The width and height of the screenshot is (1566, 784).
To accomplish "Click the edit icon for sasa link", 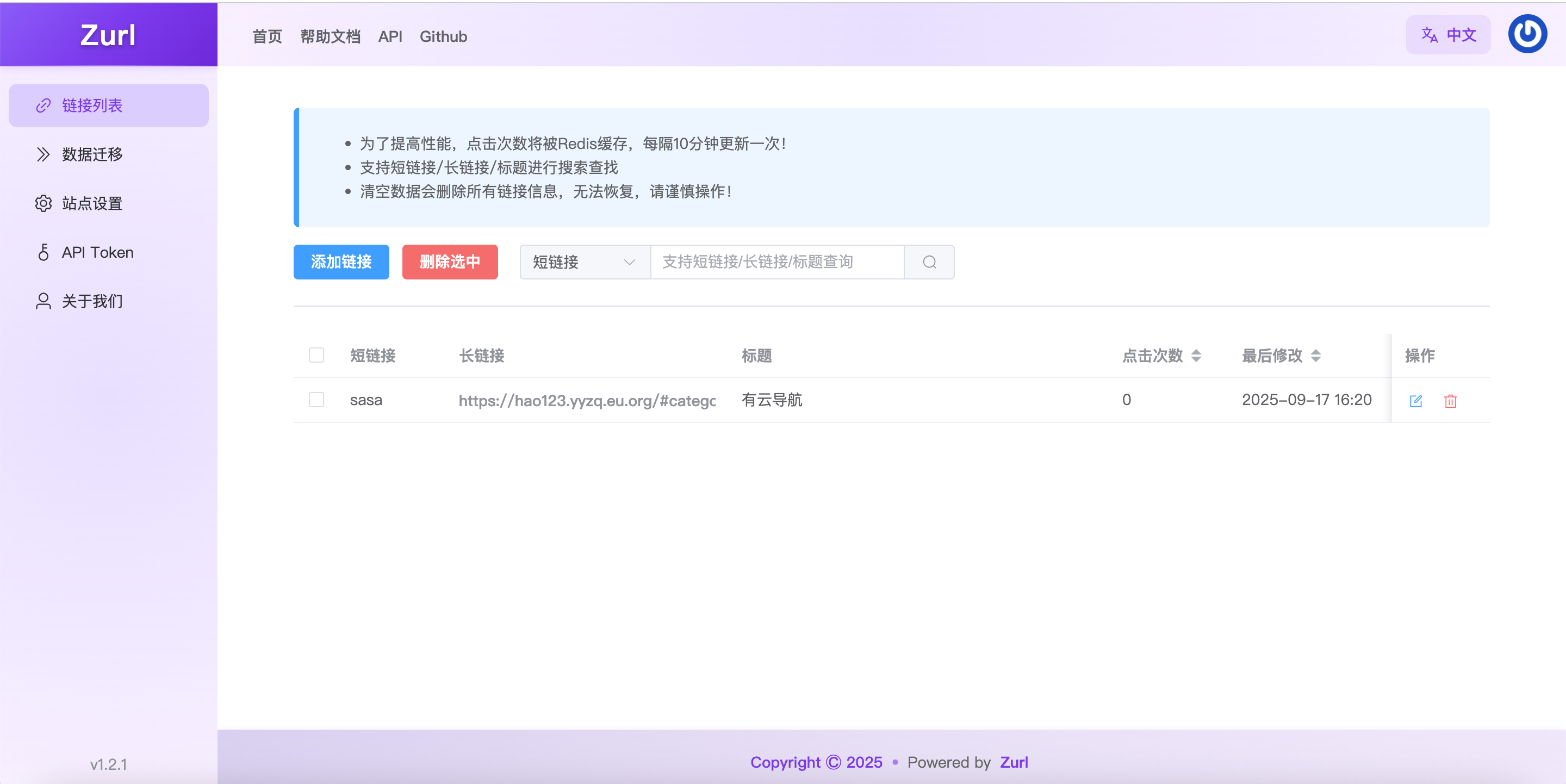I will coord(1415,401).
